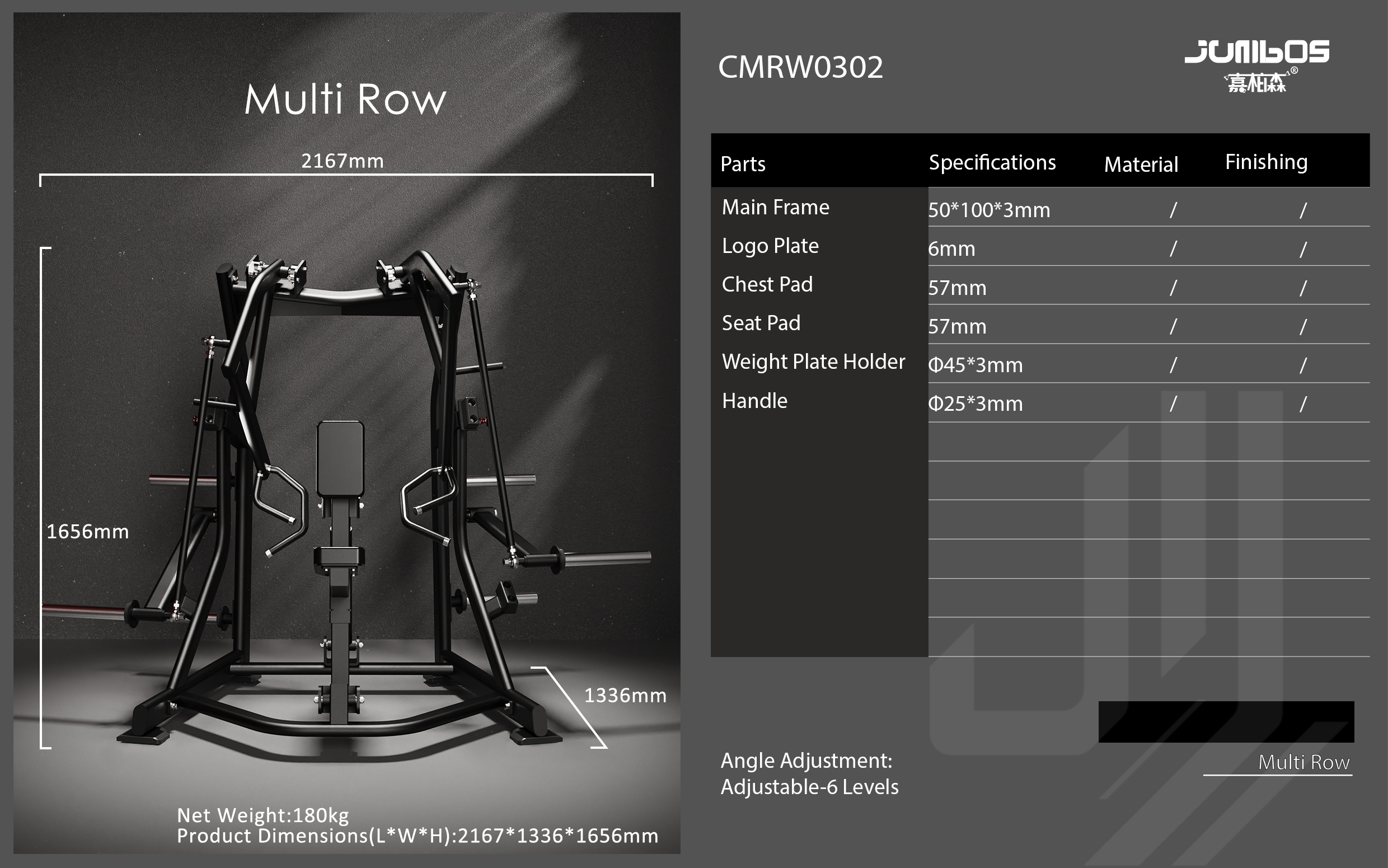
Task: Click the 50*100*3mm specification value
Action: tap(988, 210)
